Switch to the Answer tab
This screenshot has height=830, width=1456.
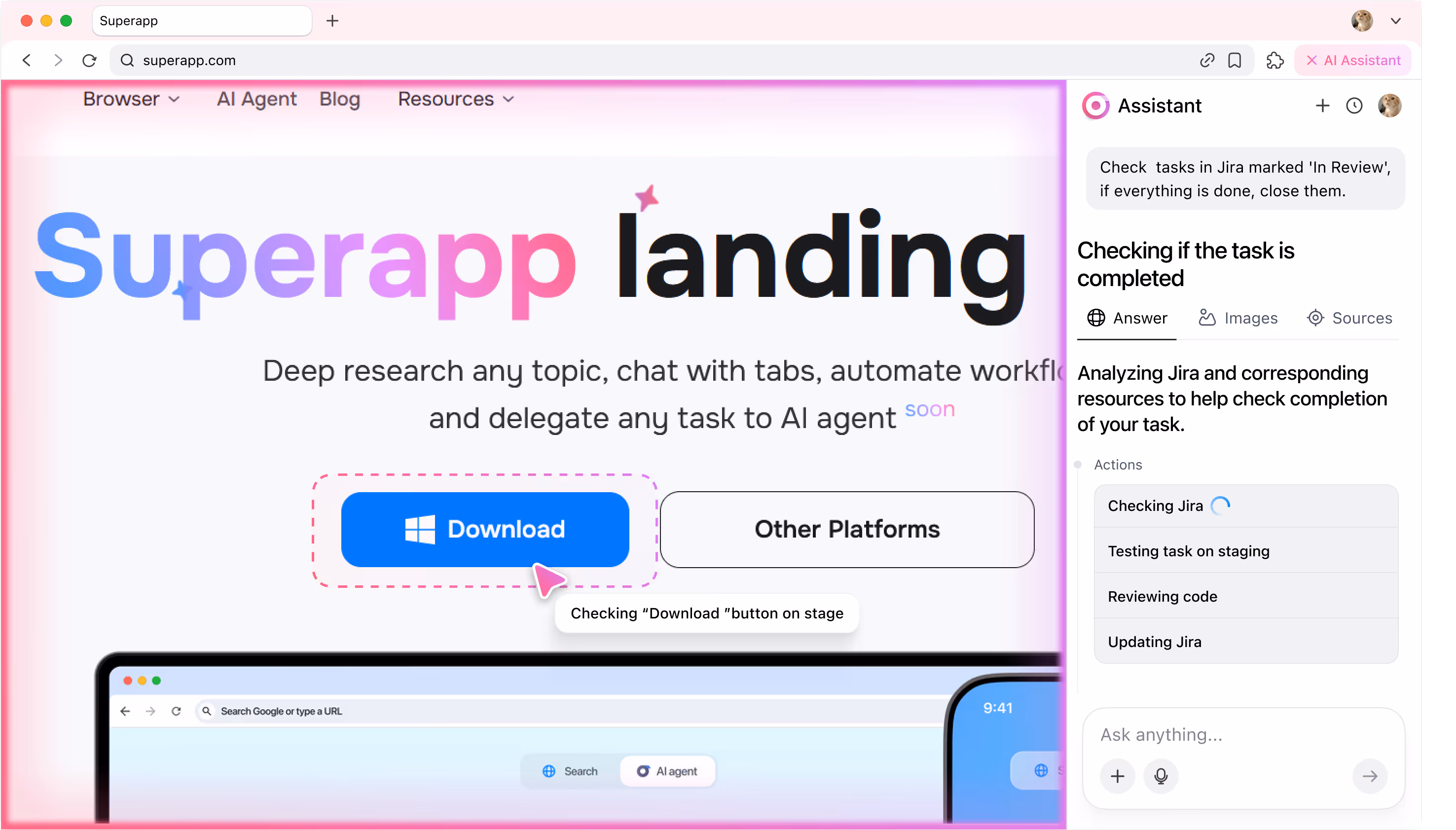point(1127,318)
